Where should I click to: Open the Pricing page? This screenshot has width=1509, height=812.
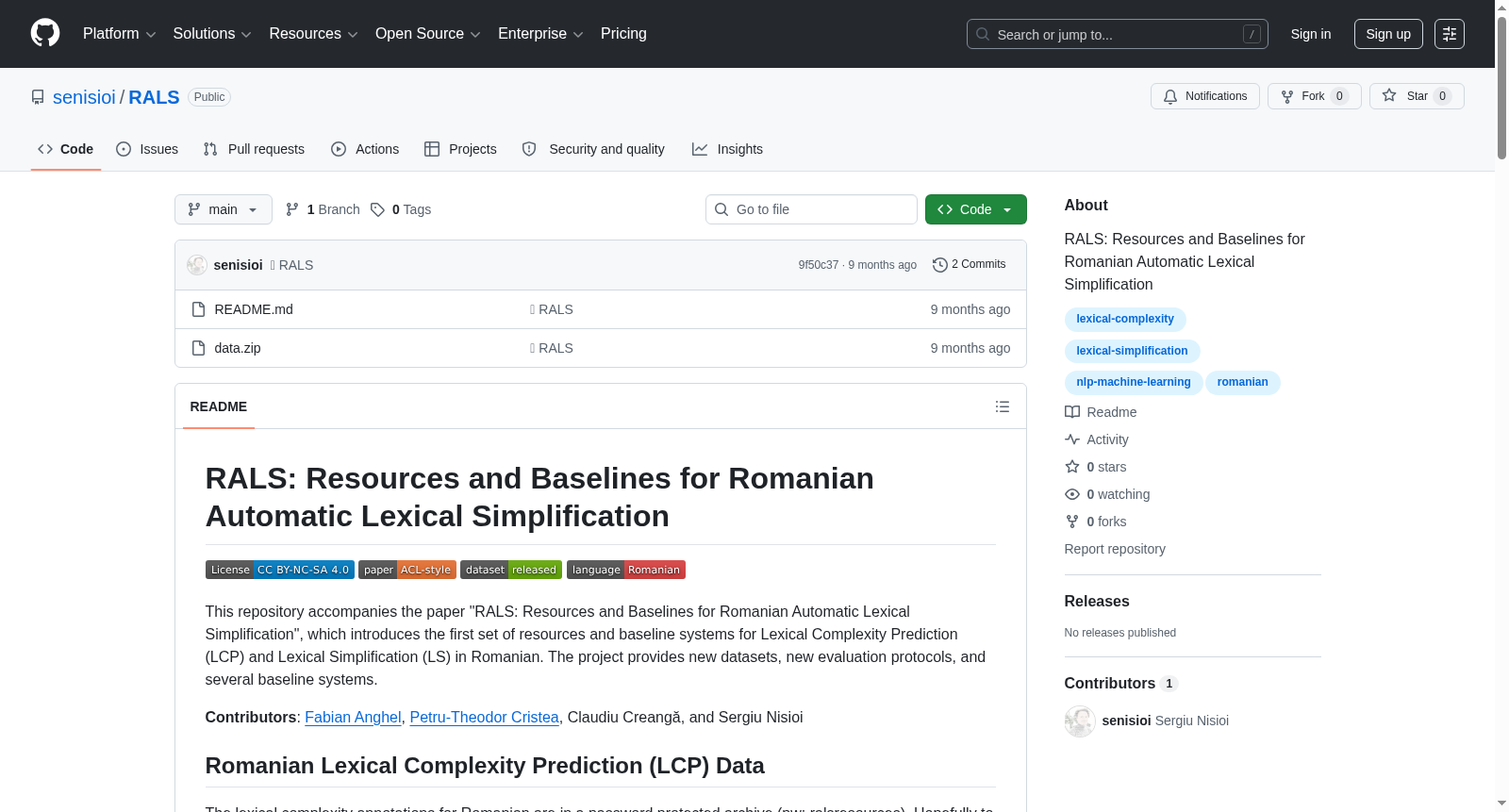click(623, 34)
